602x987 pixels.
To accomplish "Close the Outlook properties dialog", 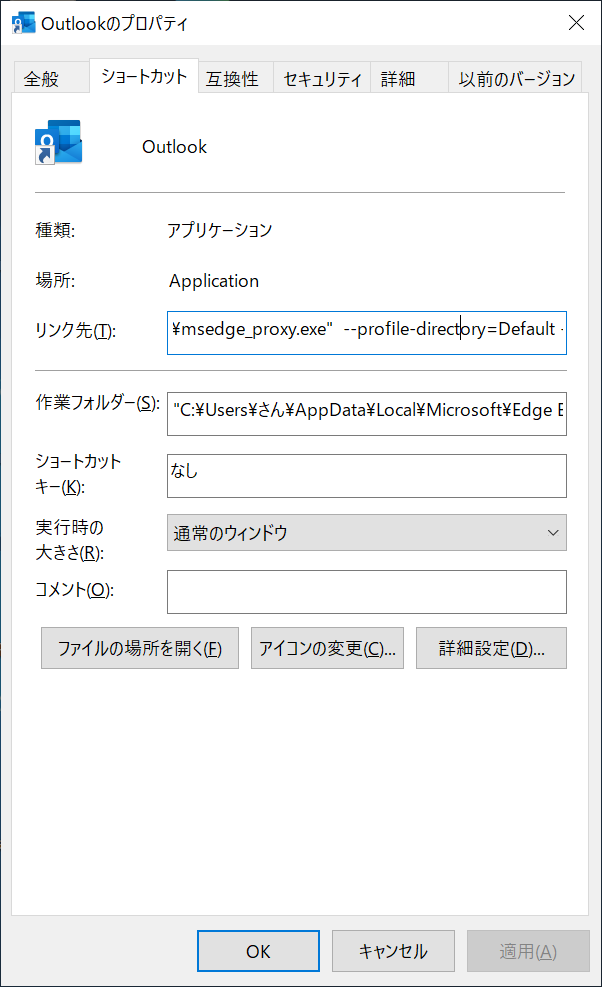I will pyautogui.click(x=576, y=23).
